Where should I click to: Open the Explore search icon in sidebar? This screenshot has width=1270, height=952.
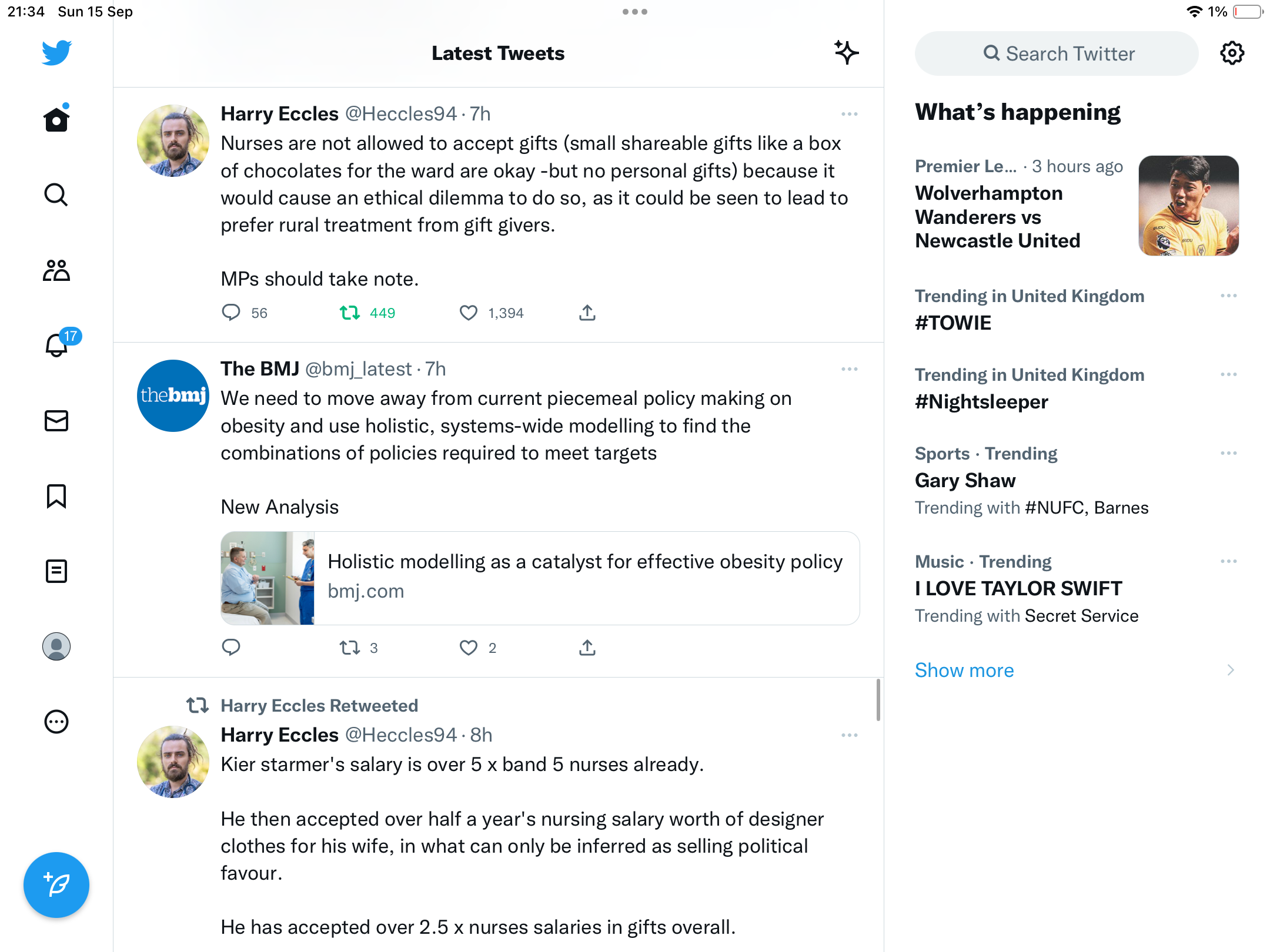[x=56, y=195]
